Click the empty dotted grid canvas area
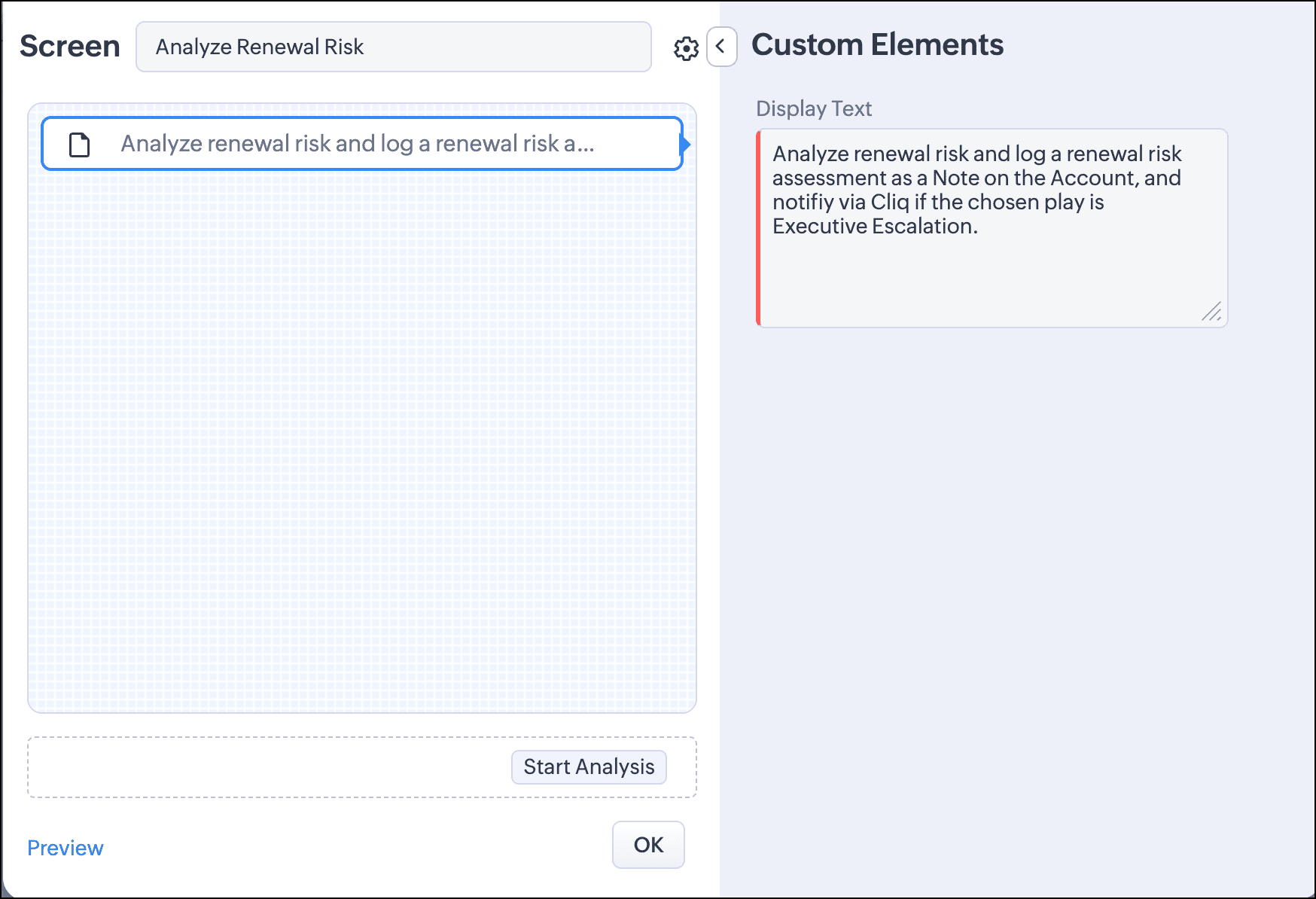The image size is (1316, 899). [362, 440]
